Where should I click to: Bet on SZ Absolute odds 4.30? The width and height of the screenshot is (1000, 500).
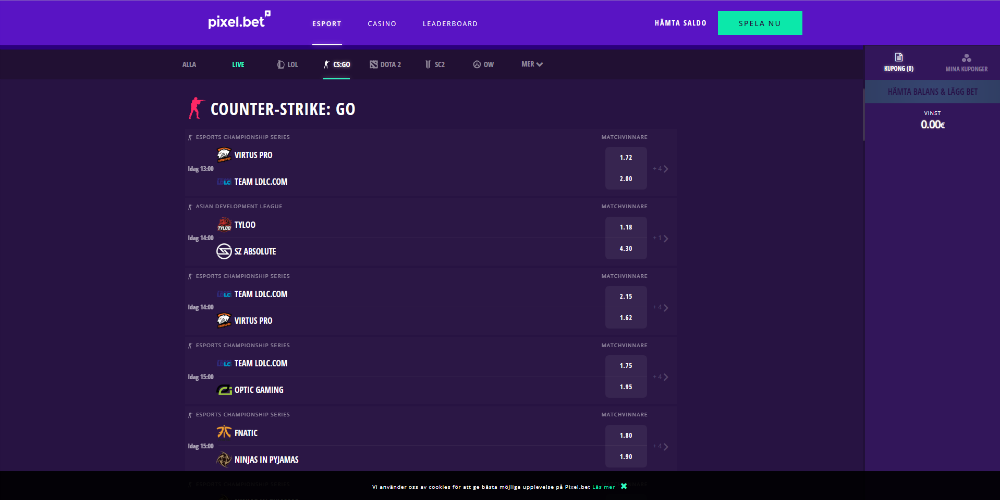(626, 249)
